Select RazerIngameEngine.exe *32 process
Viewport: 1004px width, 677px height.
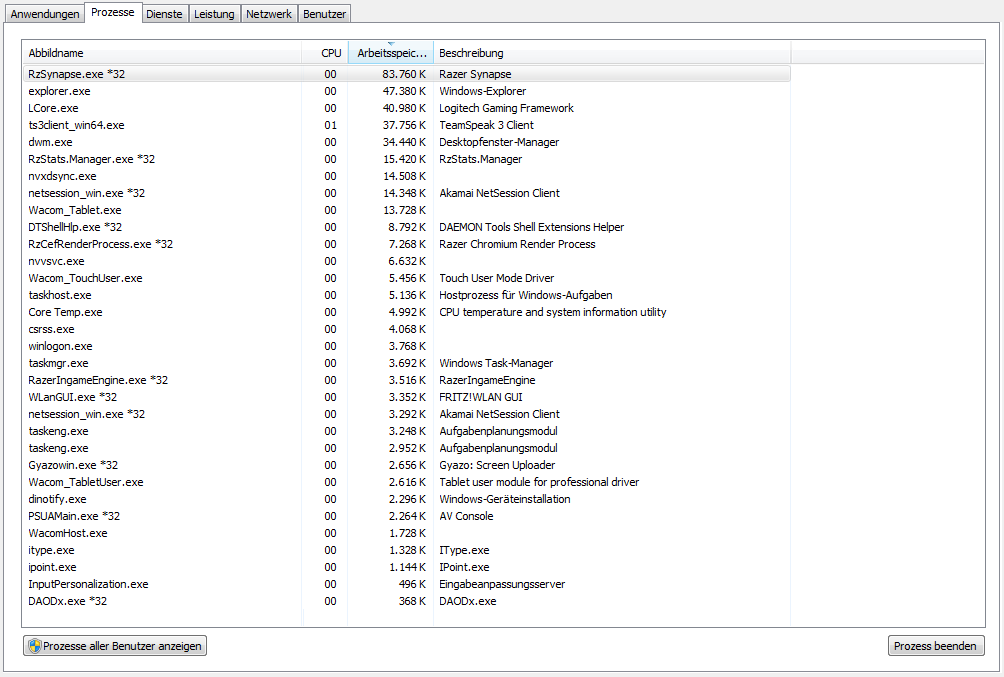(407, 380)
